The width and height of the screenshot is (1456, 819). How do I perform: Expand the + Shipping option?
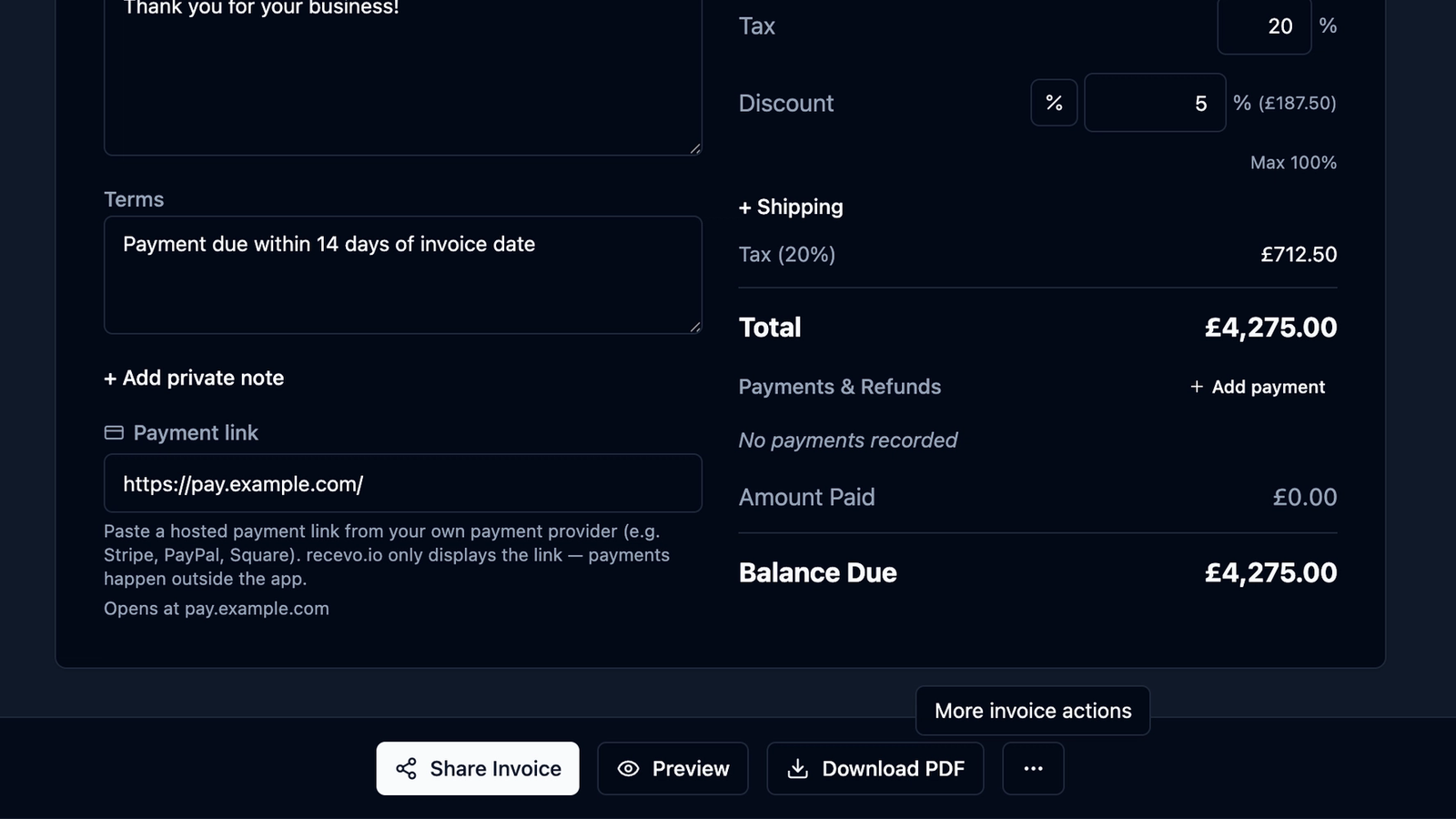coord(791,207)
